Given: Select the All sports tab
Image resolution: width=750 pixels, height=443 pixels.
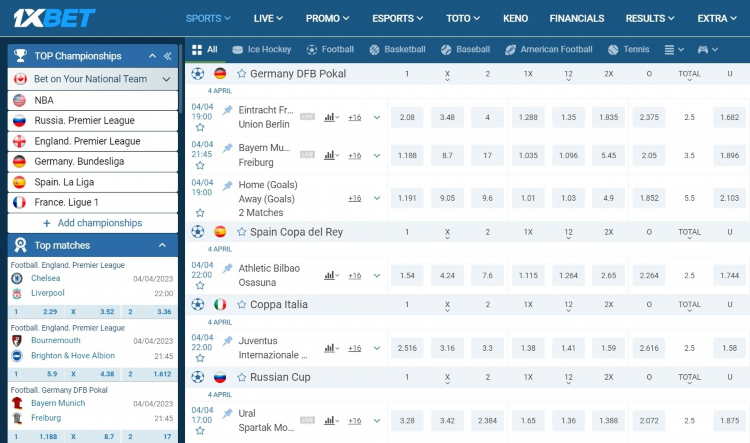Looking at the screenshot, I should point(204,49).
